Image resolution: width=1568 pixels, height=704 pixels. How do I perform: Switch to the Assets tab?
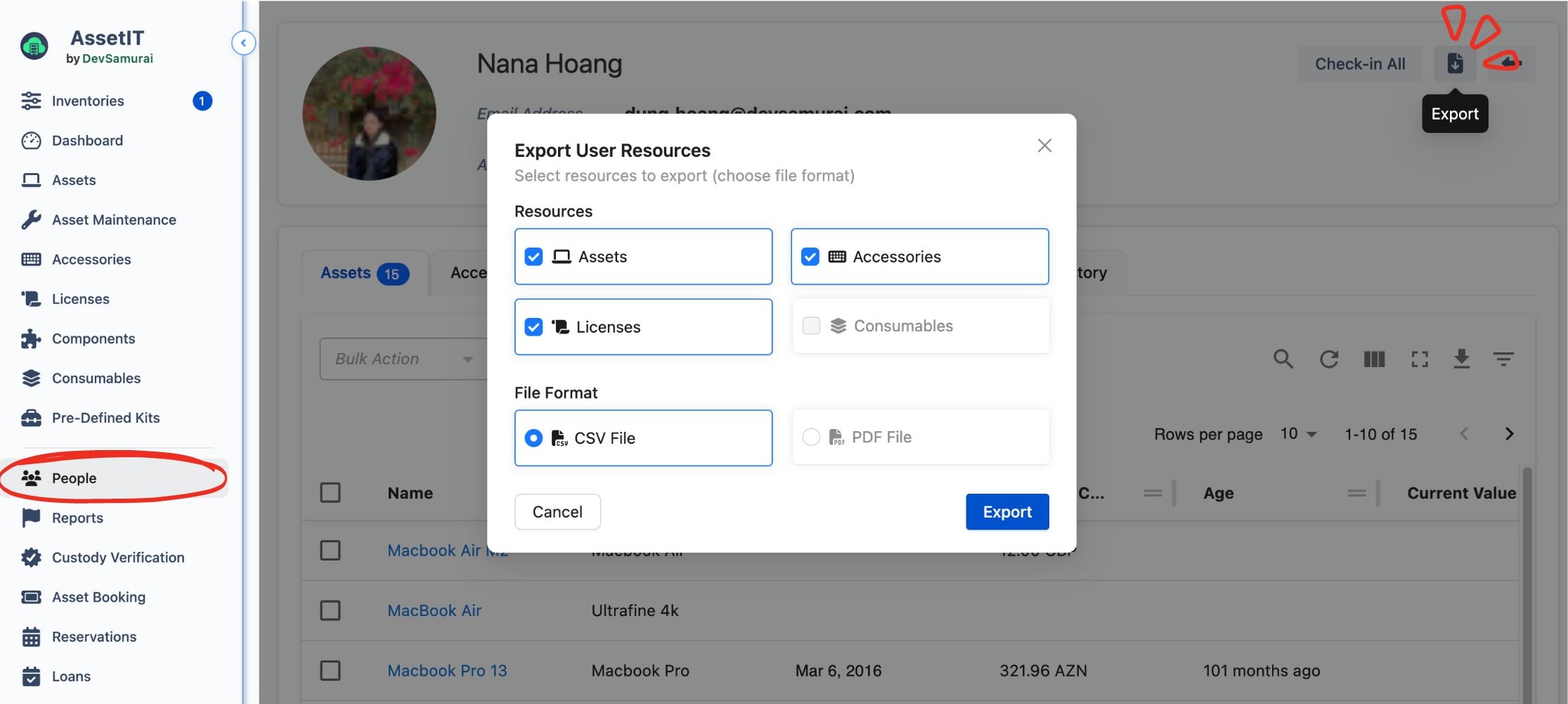click(363, 273)
